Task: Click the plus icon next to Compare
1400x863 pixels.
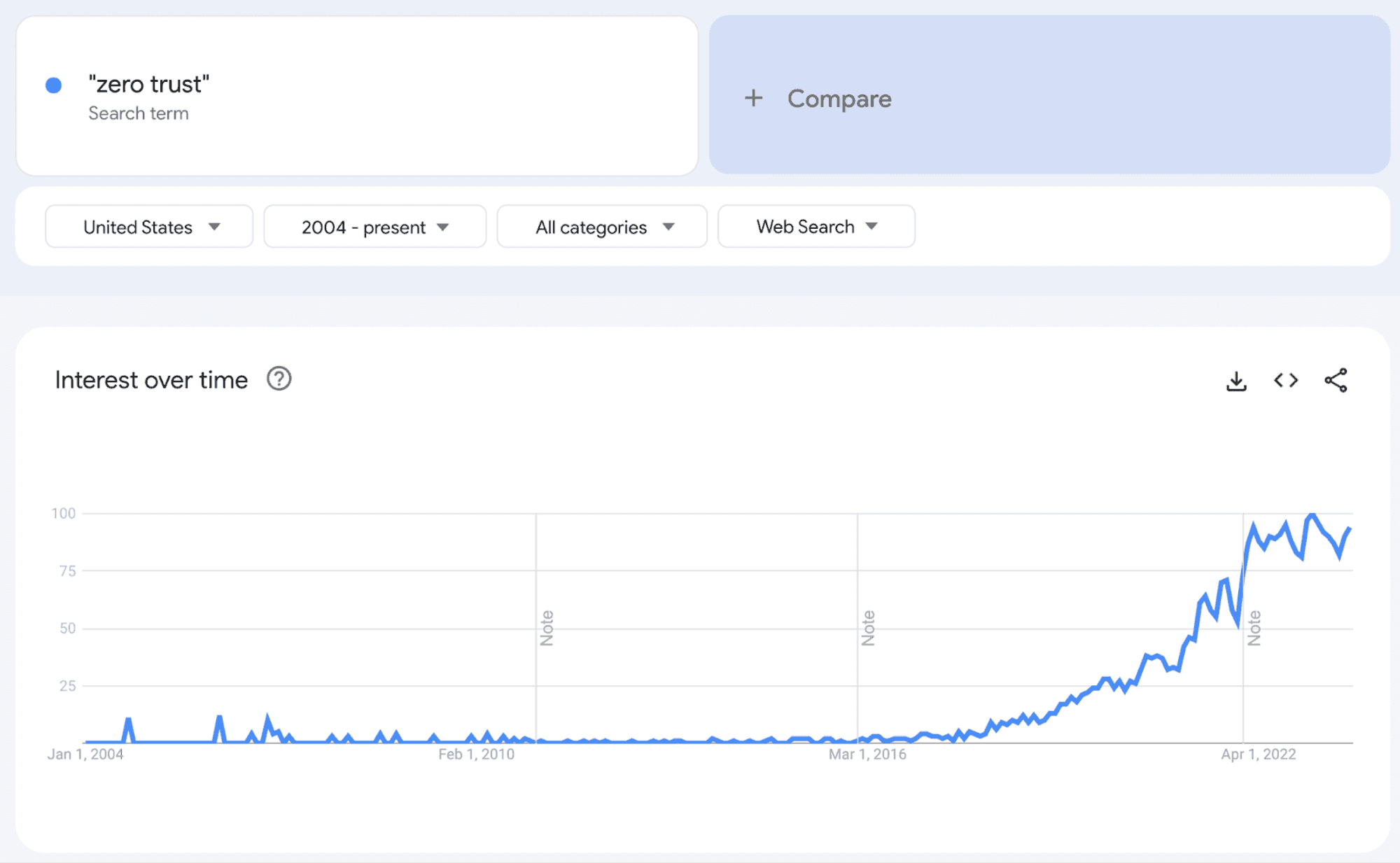Action: click(754, 99)
